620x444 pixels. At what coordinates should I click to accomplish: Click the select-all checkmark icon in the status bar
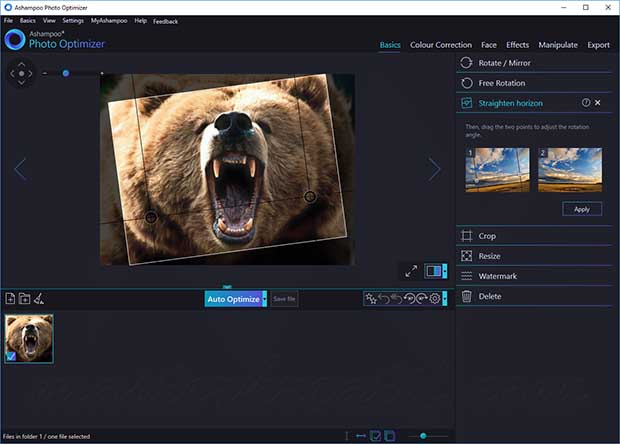click(x=375, y=436)
